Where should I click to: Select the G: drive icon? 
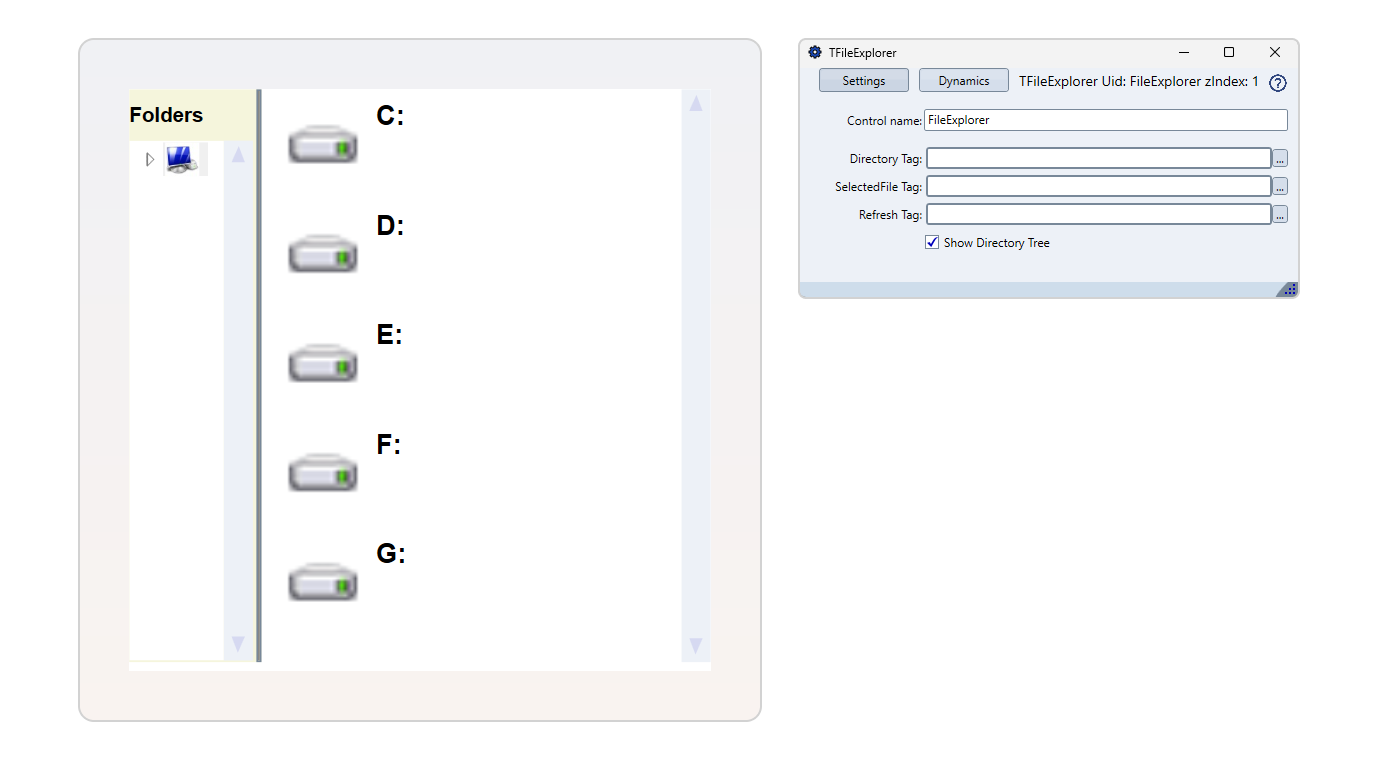coord(323,582)
